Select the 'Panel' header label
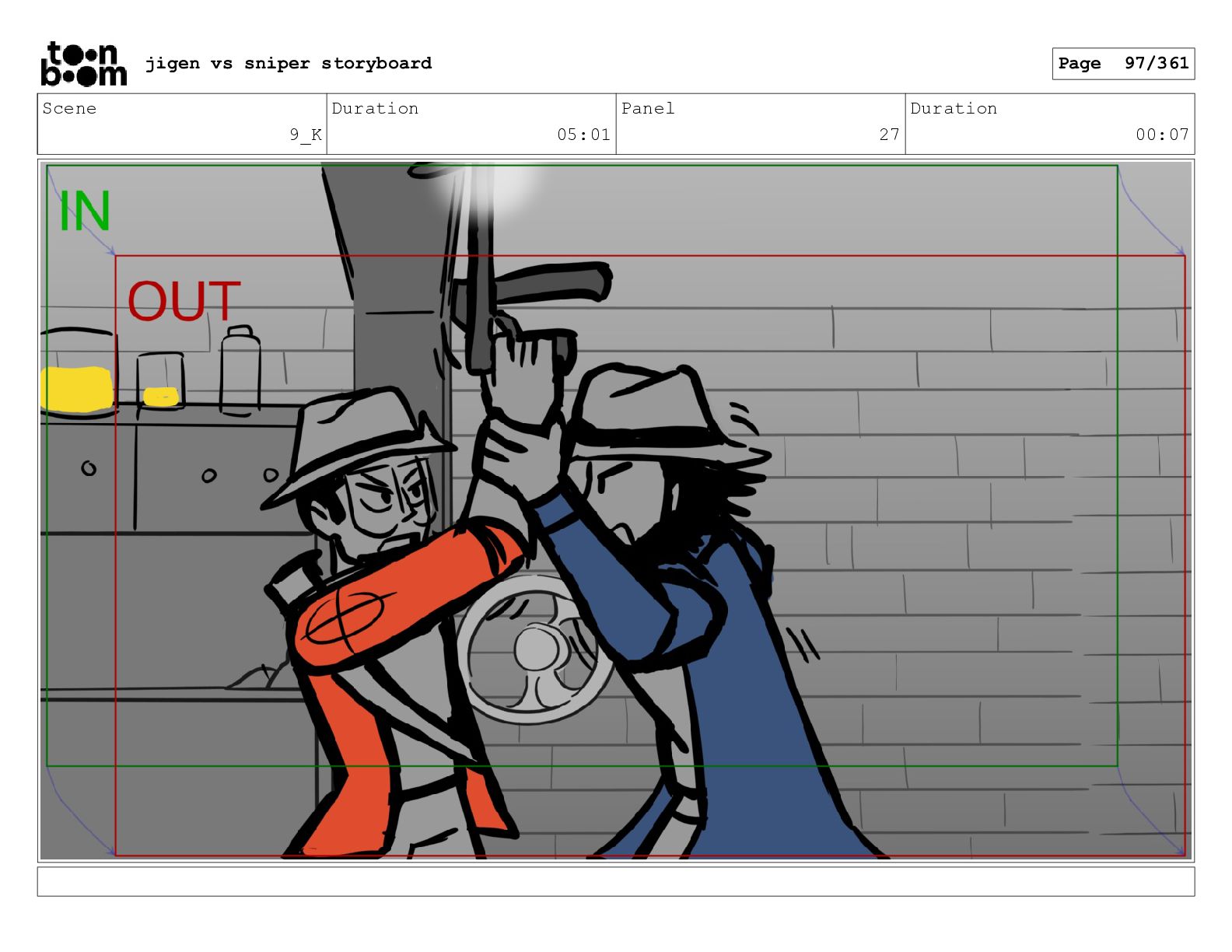 tap(648, 108)
